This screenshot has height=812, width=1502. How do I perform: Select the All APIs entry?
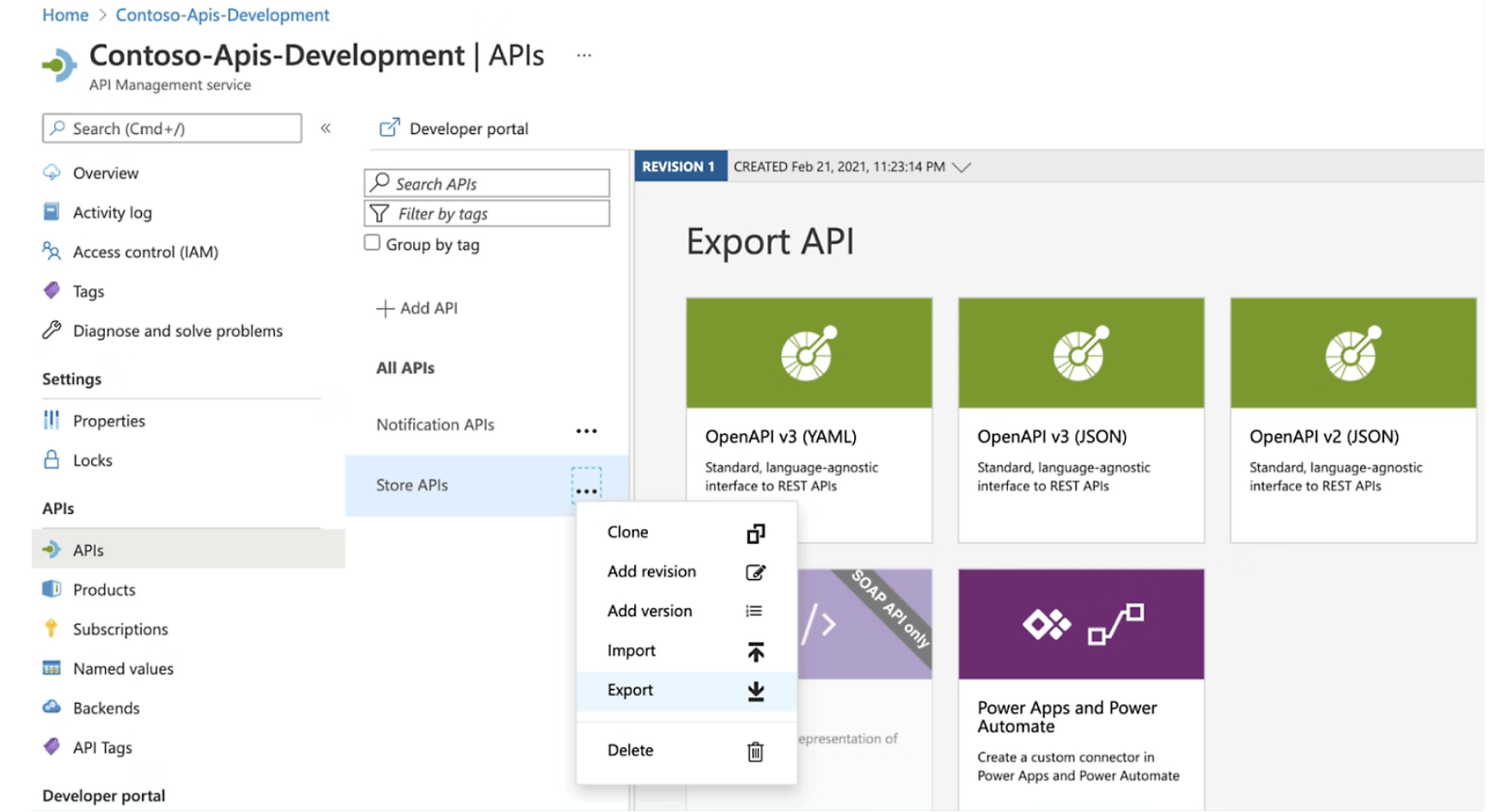406,368
